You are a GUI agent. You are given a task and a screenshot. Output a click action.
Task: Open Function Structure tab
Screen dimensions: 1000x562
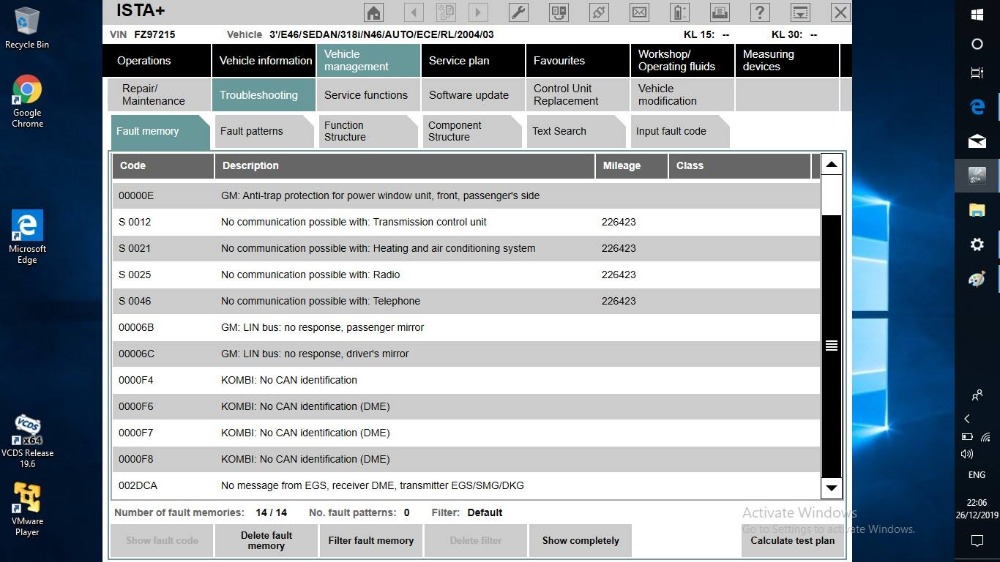point(367,131)
